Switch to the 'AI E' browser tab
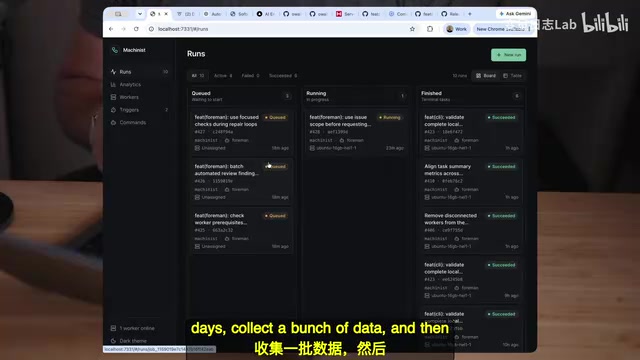 tap(266, 14)
